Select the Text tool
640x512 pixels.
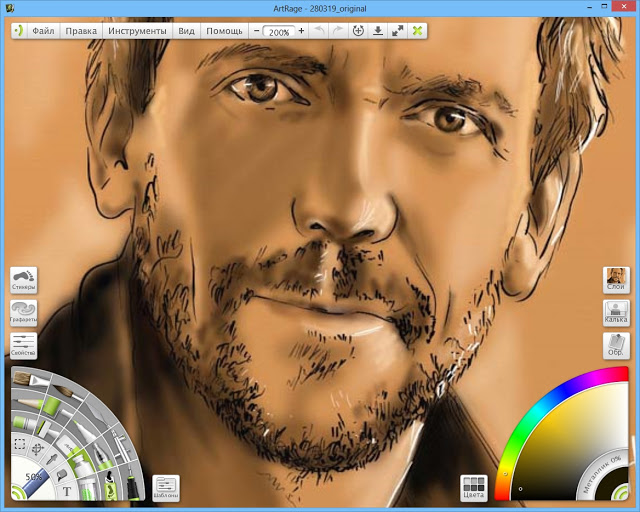point(67,491)
